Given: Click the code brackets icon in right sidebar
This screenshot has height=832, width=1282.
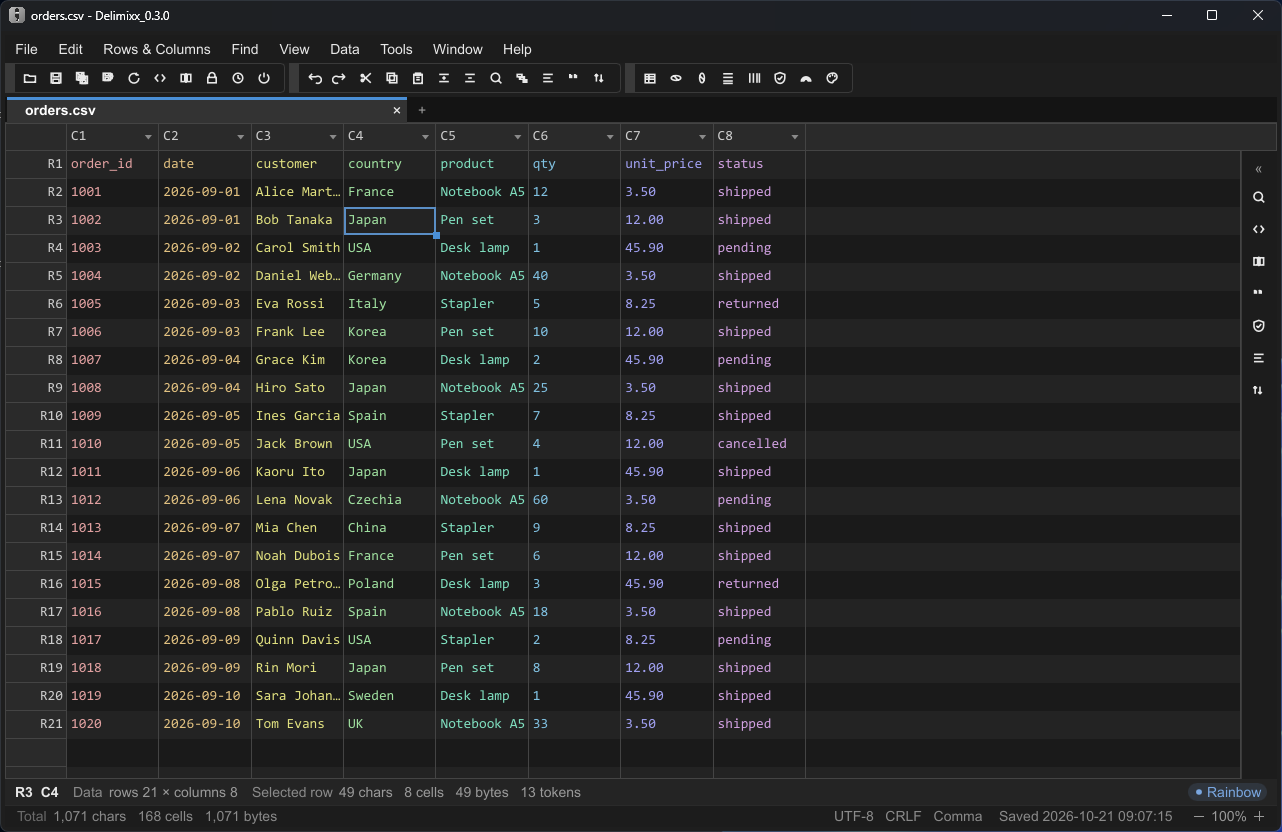Looking at the screenshot, I should pos(1259,230).
